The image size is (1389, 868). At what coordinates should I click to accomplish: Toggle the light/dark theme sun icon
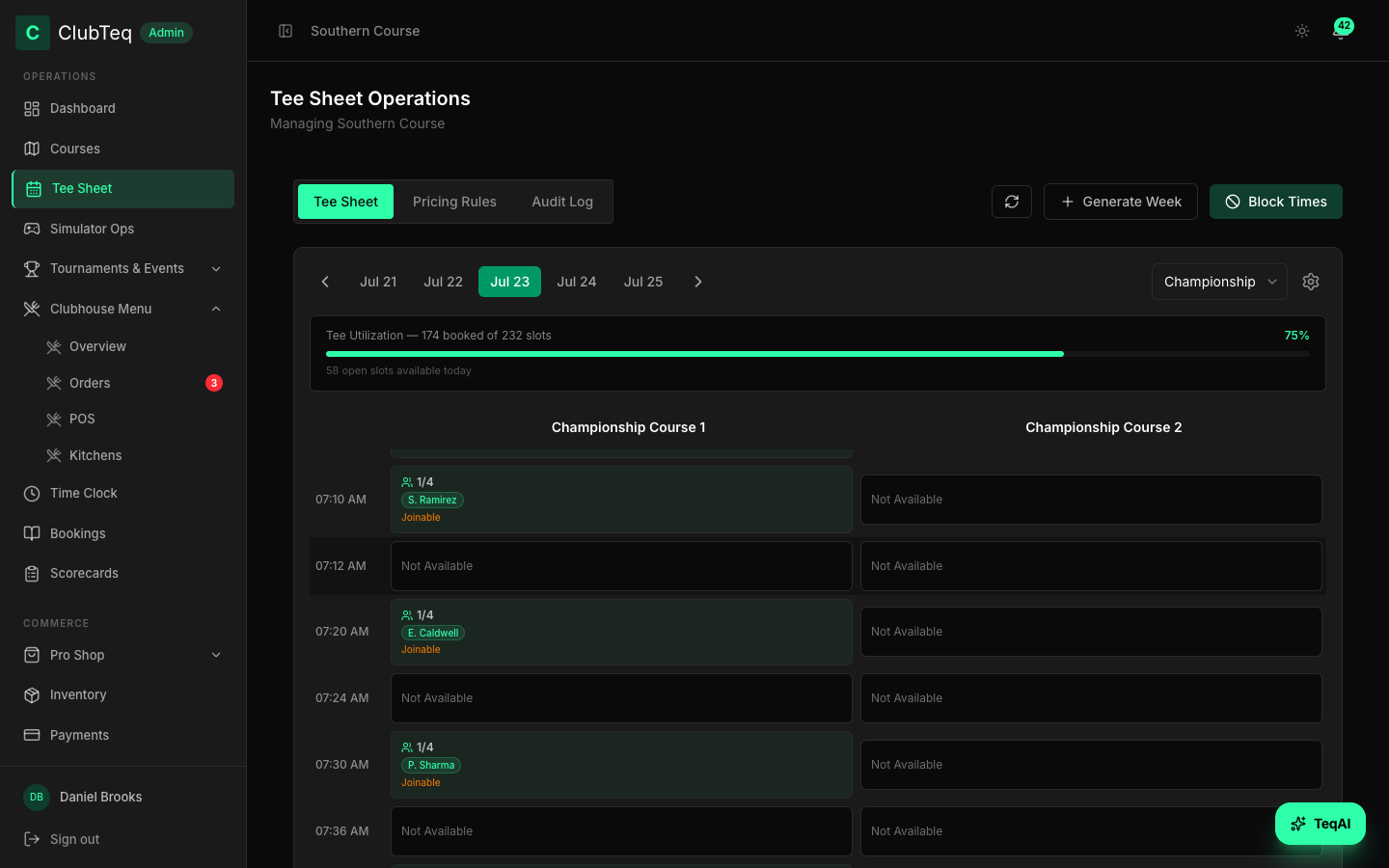pyautogui.click(x=1302, y=31)
